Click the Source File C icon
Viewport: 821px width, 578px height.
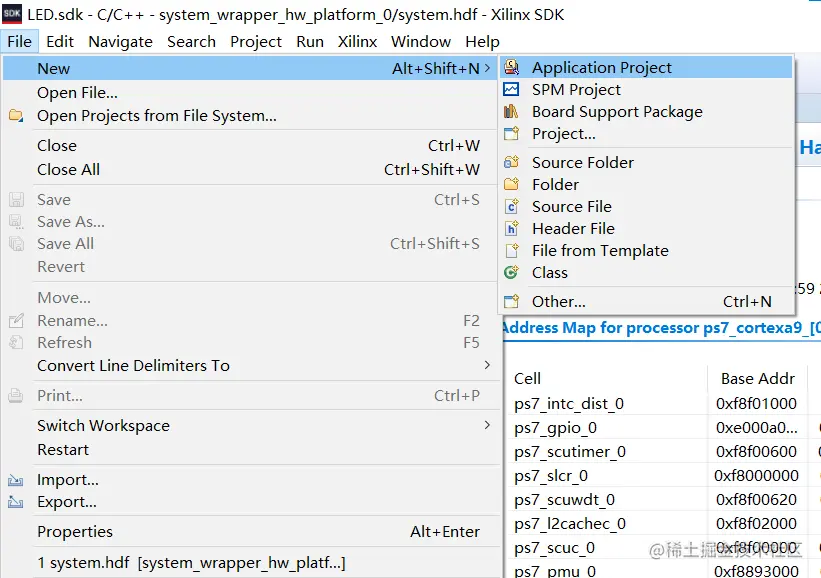pos(511,206)
